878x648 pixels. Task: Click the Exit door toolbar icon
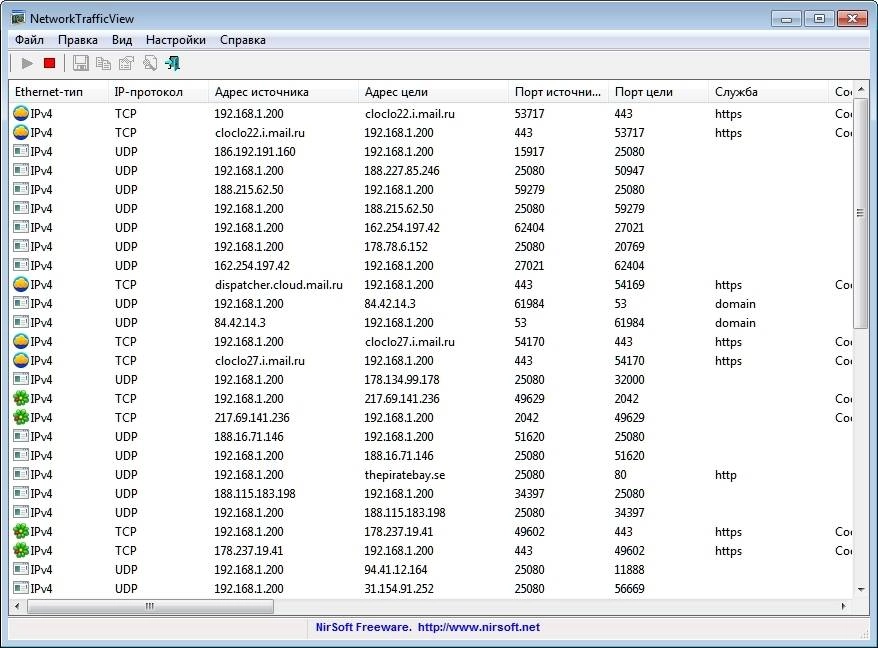click(x=172, y=63)
